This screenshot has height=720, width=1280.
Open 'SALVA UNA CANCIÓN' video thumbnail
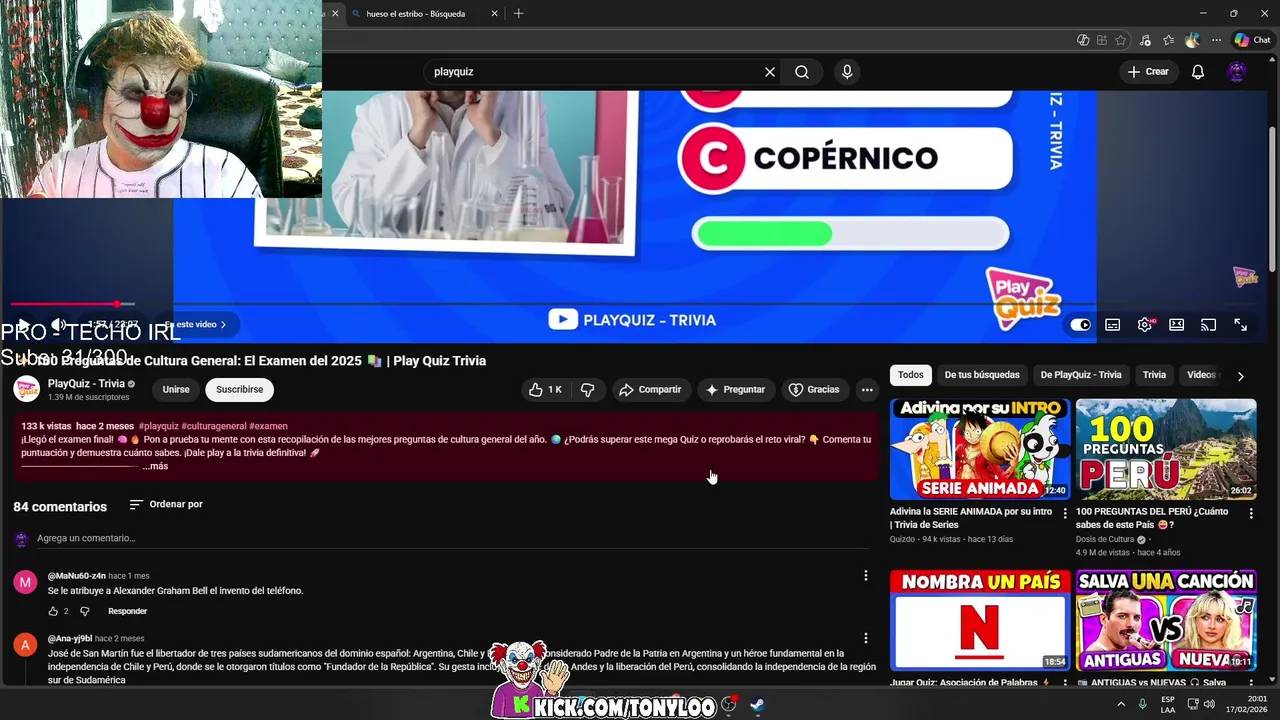(1166, 620)
